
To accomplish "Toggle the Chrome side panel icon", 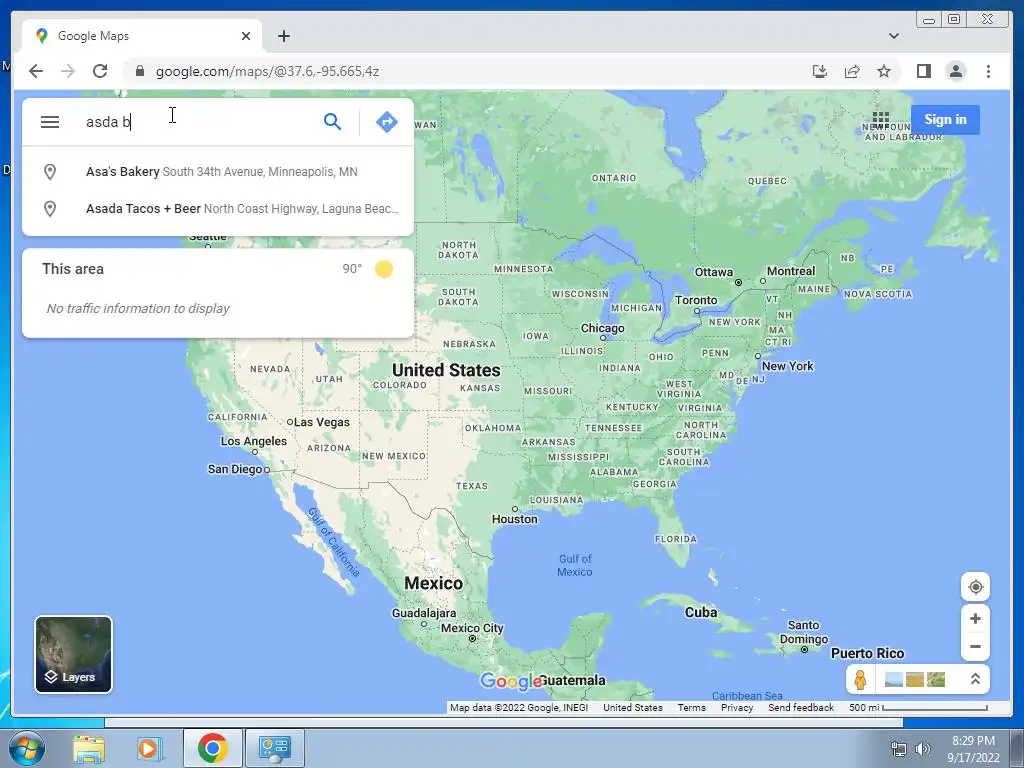I will tap(923, 71).
